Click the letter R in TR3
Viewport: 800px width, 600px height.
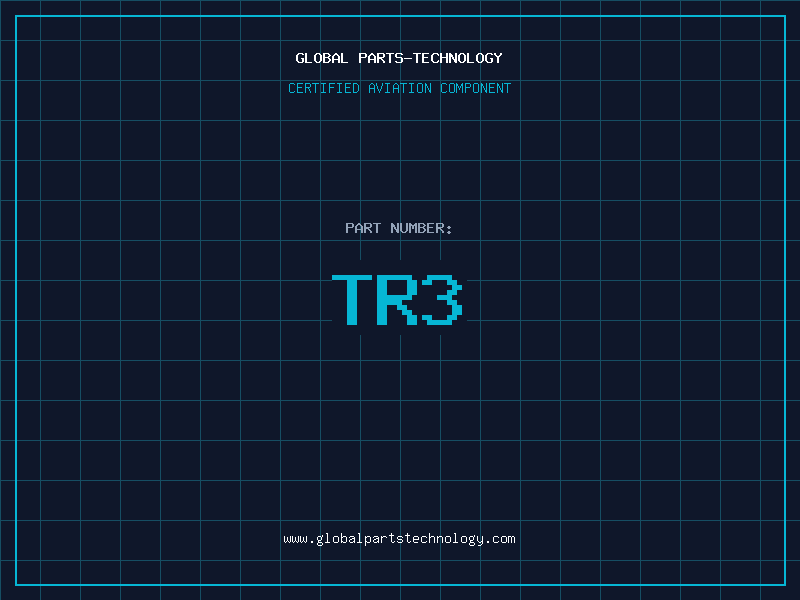[397, 300]
